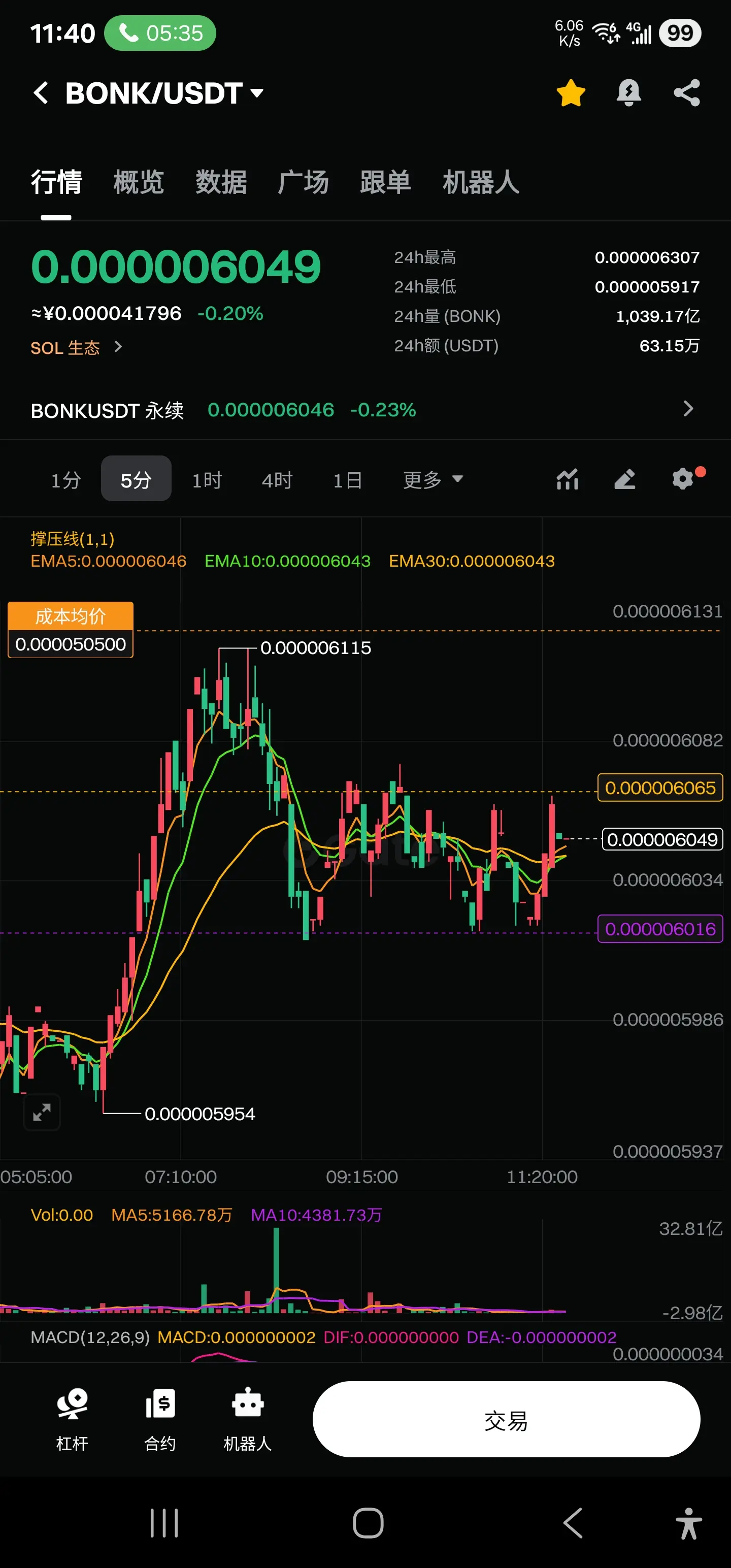Tap the current price 0.000006049 tag
The width and height of the screenshot is (731, 1568).
tap(662, 839)
